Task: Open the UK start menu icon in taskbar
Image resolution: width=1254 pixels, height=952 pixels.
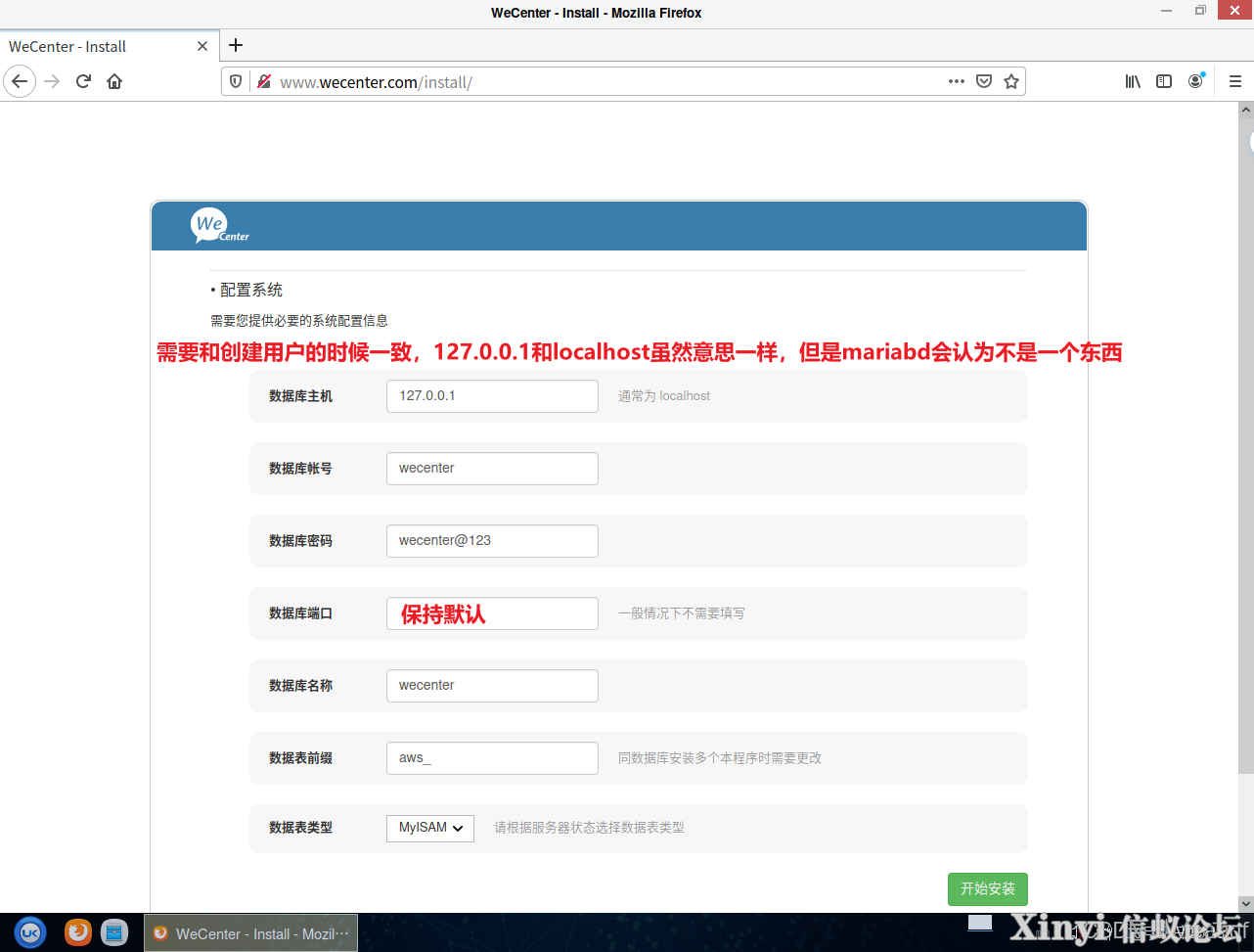Action: (29, 932)
